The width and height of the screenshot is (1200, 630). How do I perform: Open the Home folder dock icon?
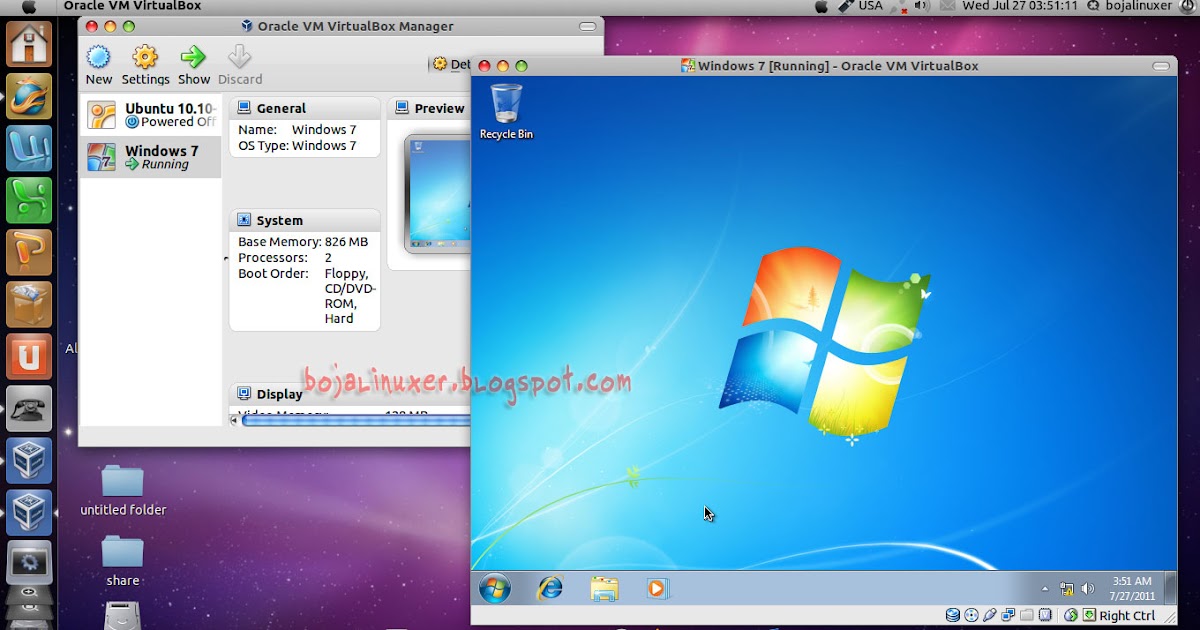pyautogui.click(x=29, y=43)
